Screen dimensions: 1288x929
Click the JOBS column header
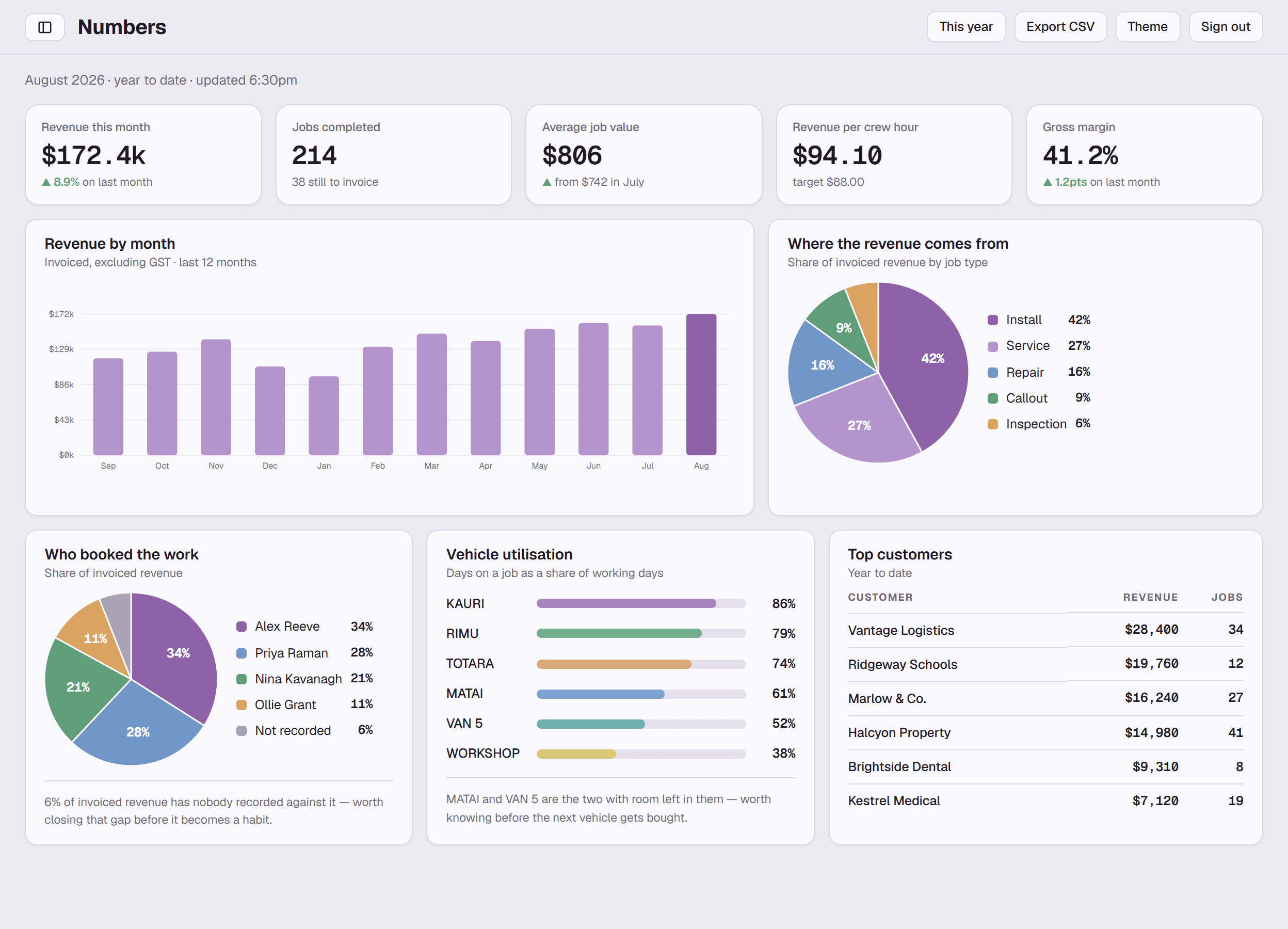click(1227, 597)
